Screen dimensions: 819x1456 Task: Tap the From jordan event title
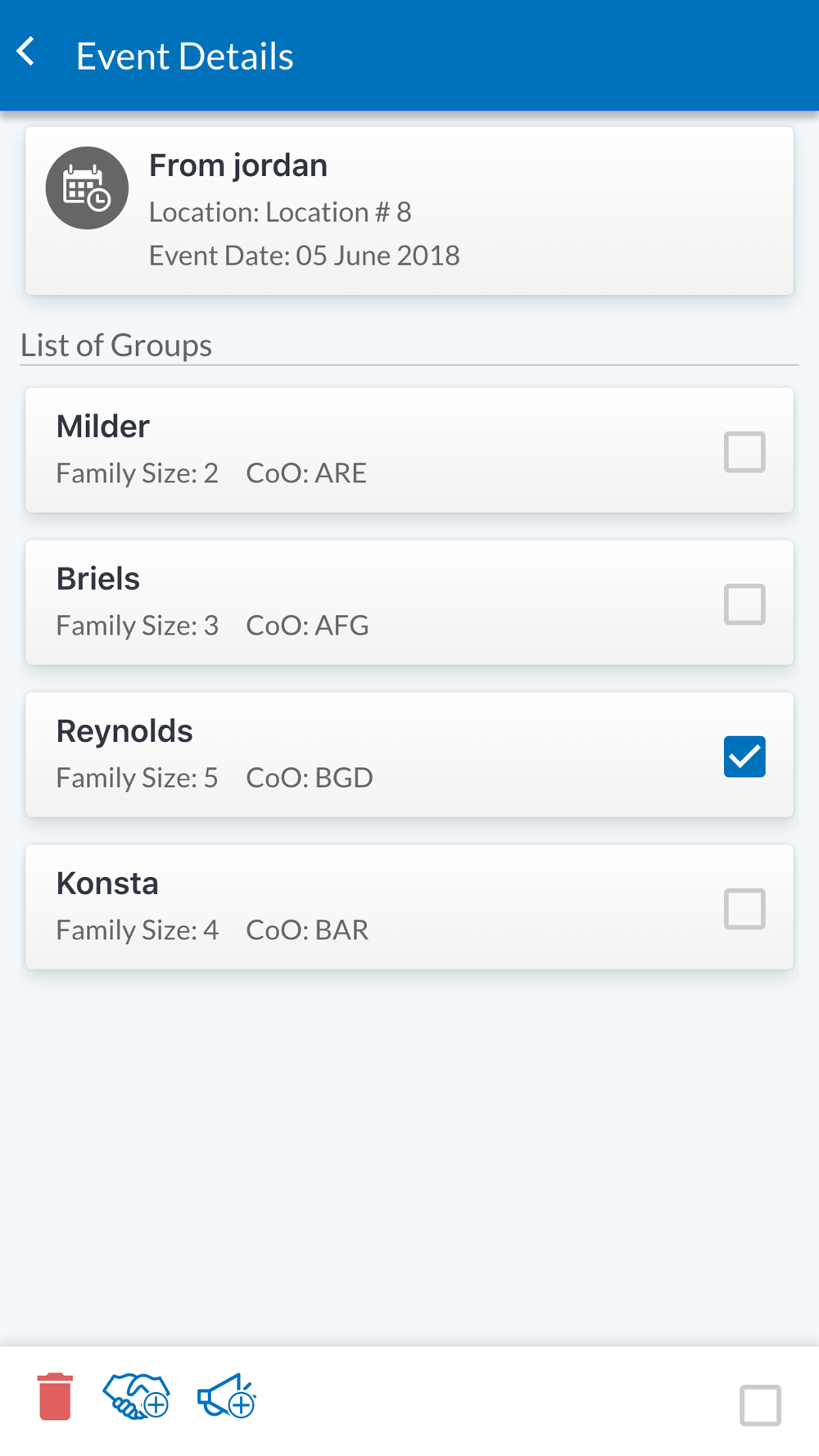[238, 165]
